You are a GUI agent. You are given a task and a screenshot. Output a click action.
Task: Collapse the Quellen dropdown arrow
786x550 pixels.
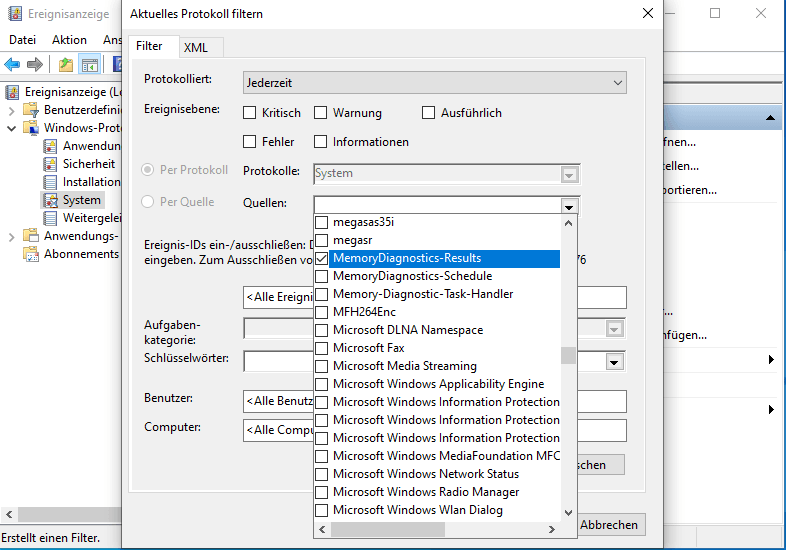569,204
